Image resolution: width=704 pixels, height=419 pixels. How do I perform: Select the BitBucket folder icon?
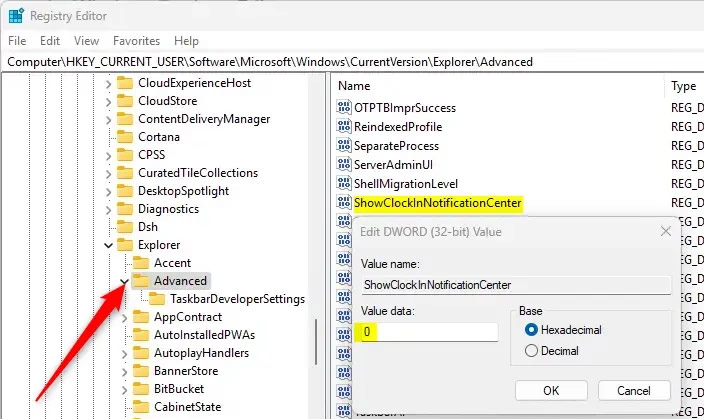pyautogui.click(x=141, y=388)
